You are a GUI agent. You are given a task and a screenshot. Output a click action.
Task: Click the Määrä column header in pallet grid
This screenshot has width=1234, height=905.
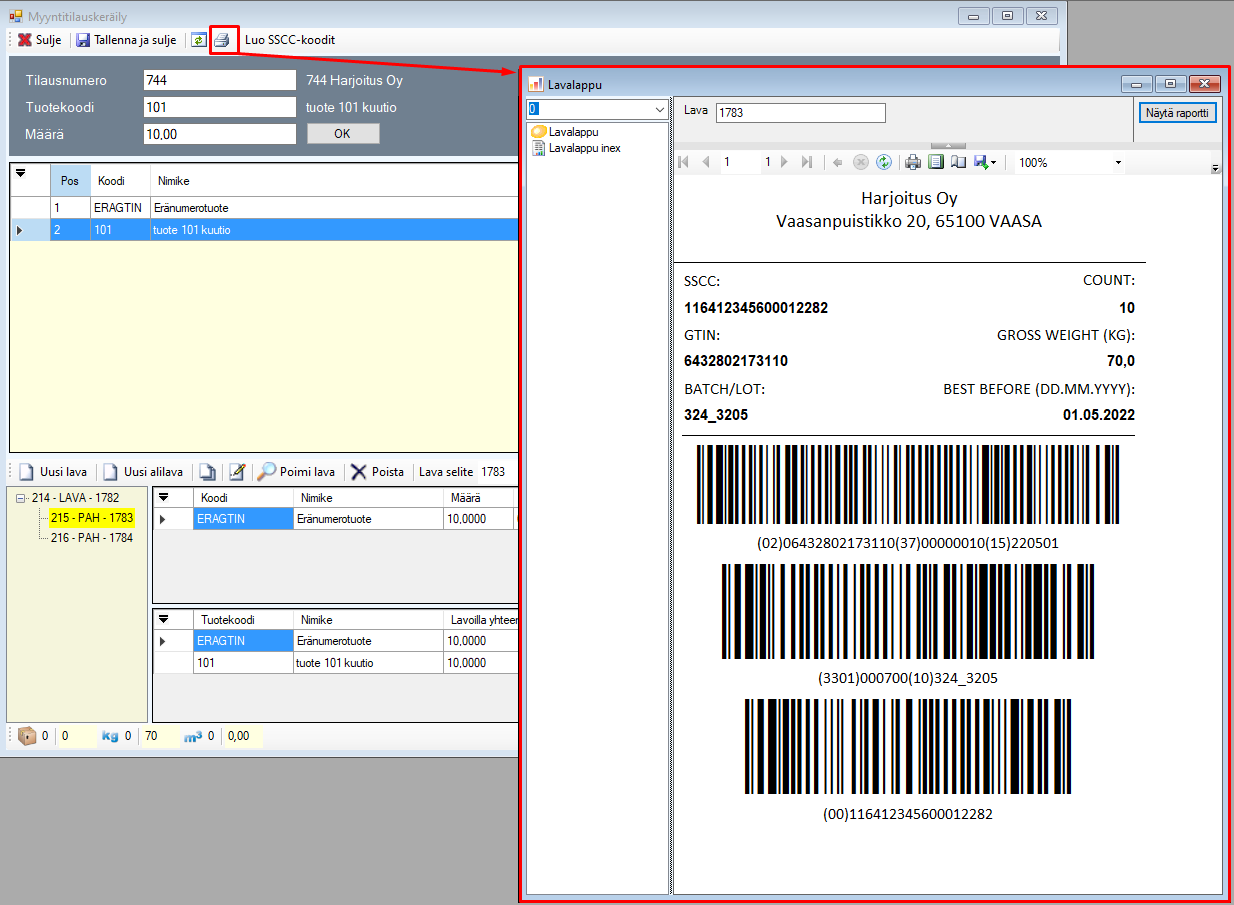(x=477, y=498)
